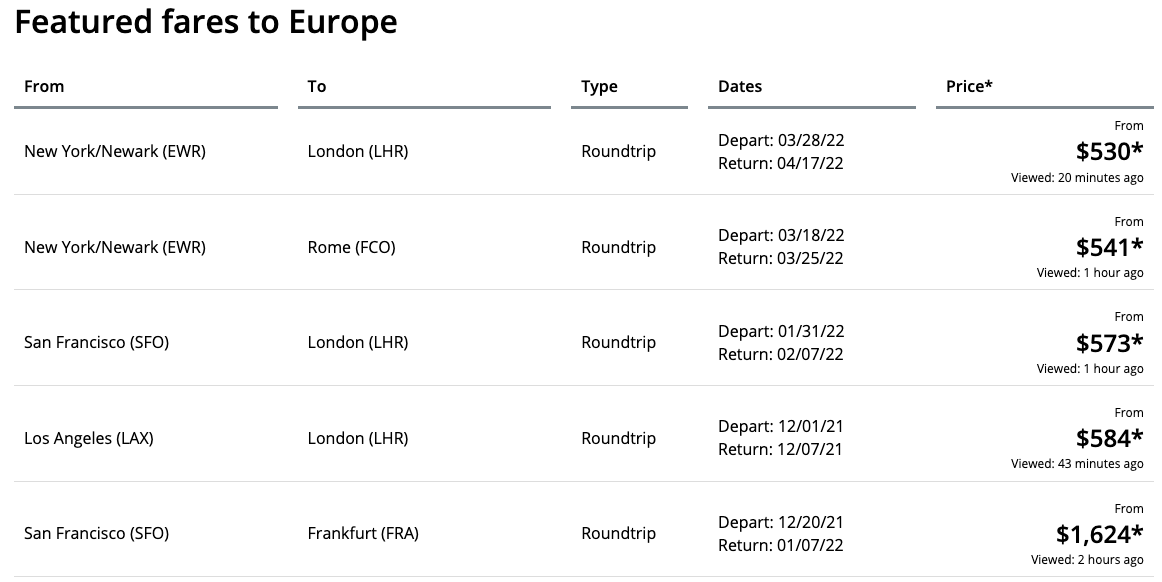Click the Type column header
This screenshot has width=1162, height=582.
pos(599,86)
